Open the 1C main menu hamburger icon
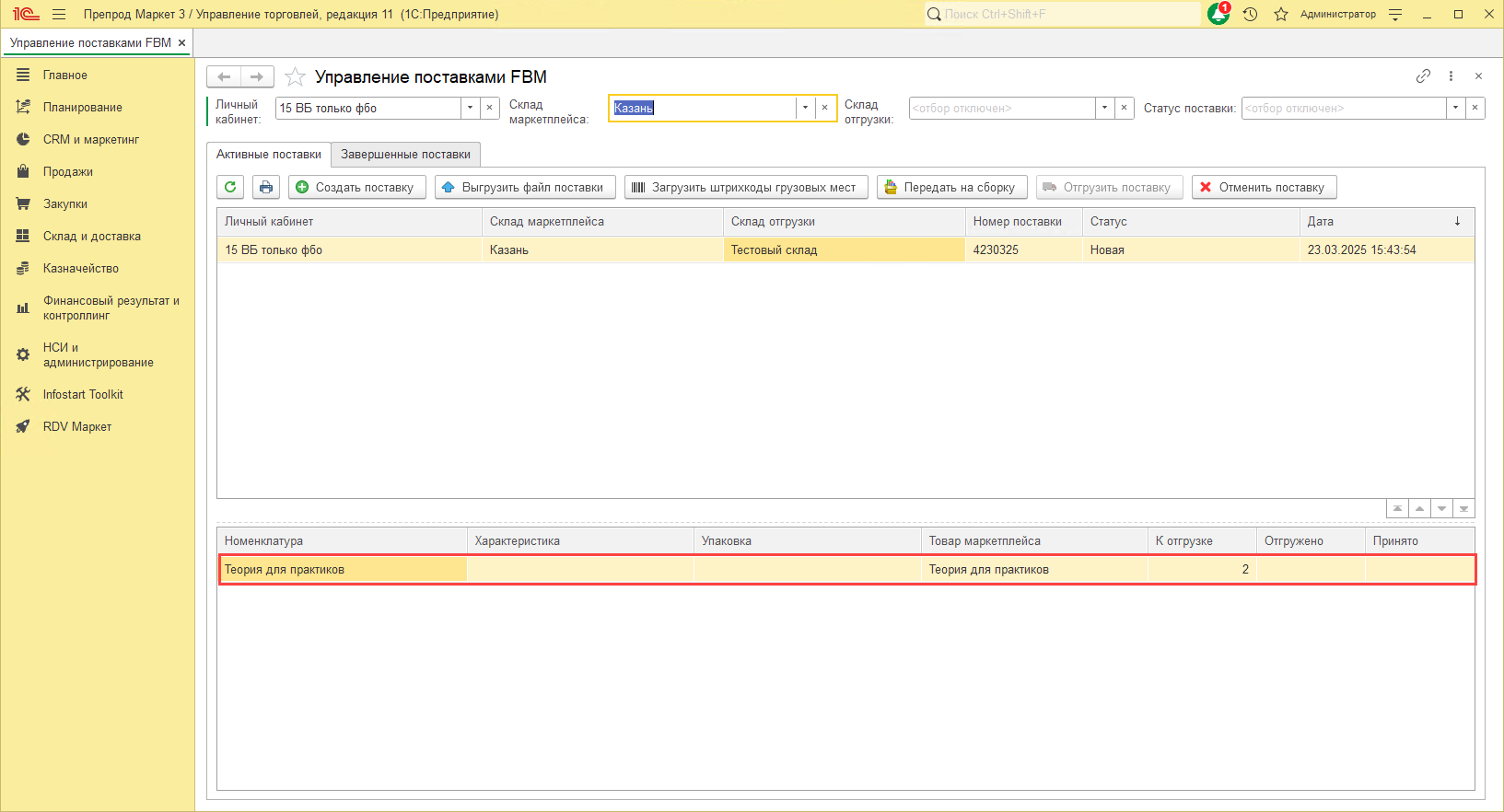 tap(59, 14)
